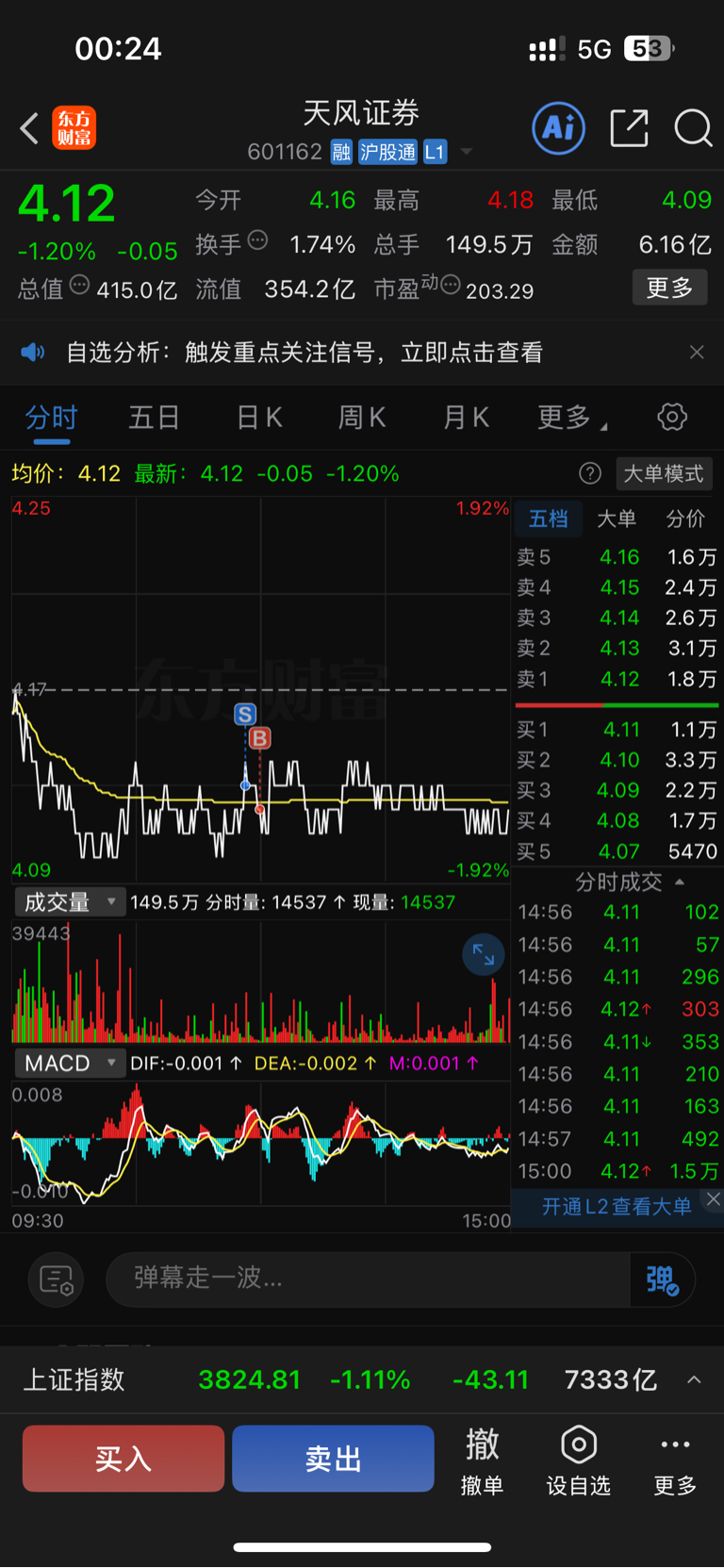Screen dimensions: 724x1568
Task: Open the bottom 更多 three-dots menu
Action: (675, 1461)
